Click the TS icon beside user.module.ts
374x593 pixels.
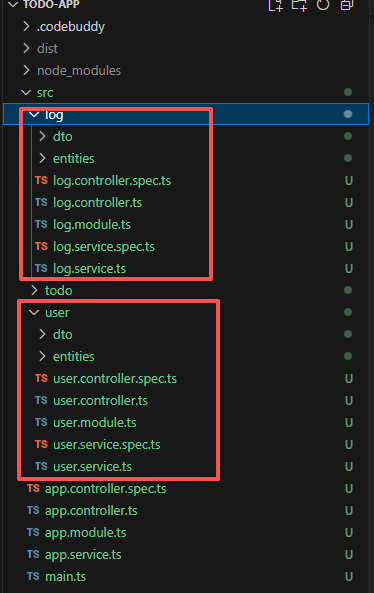[41, 422]
